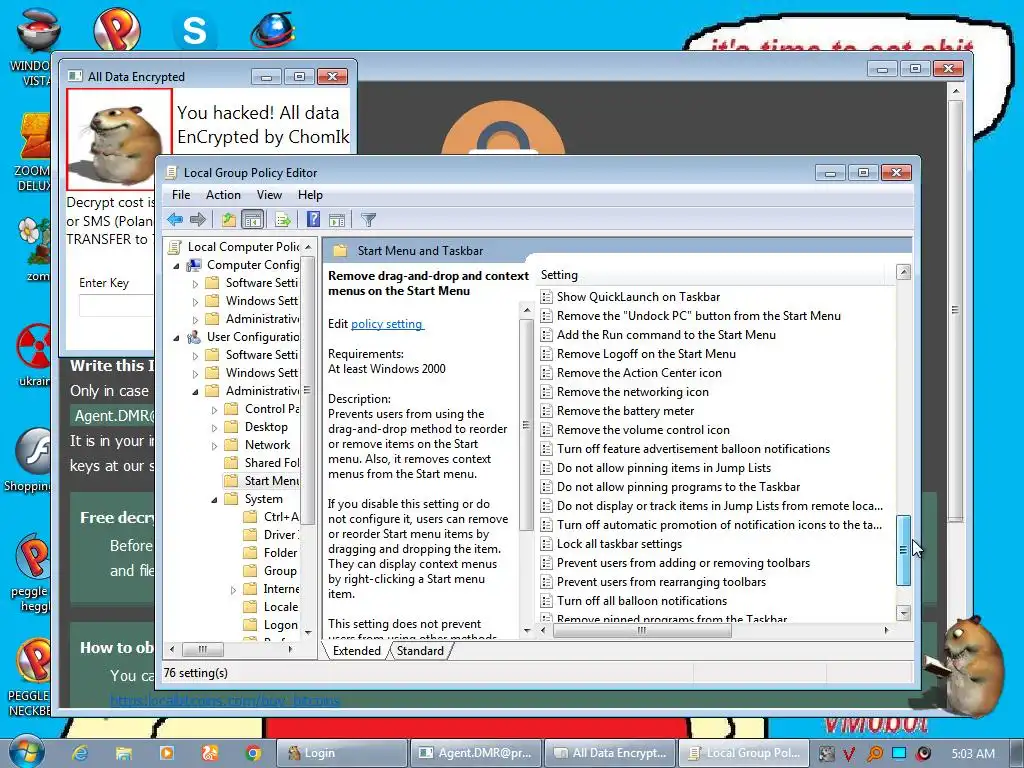Toggle the Show/Hide console tree icon
Screen dimensions: 1024x768
252,219
